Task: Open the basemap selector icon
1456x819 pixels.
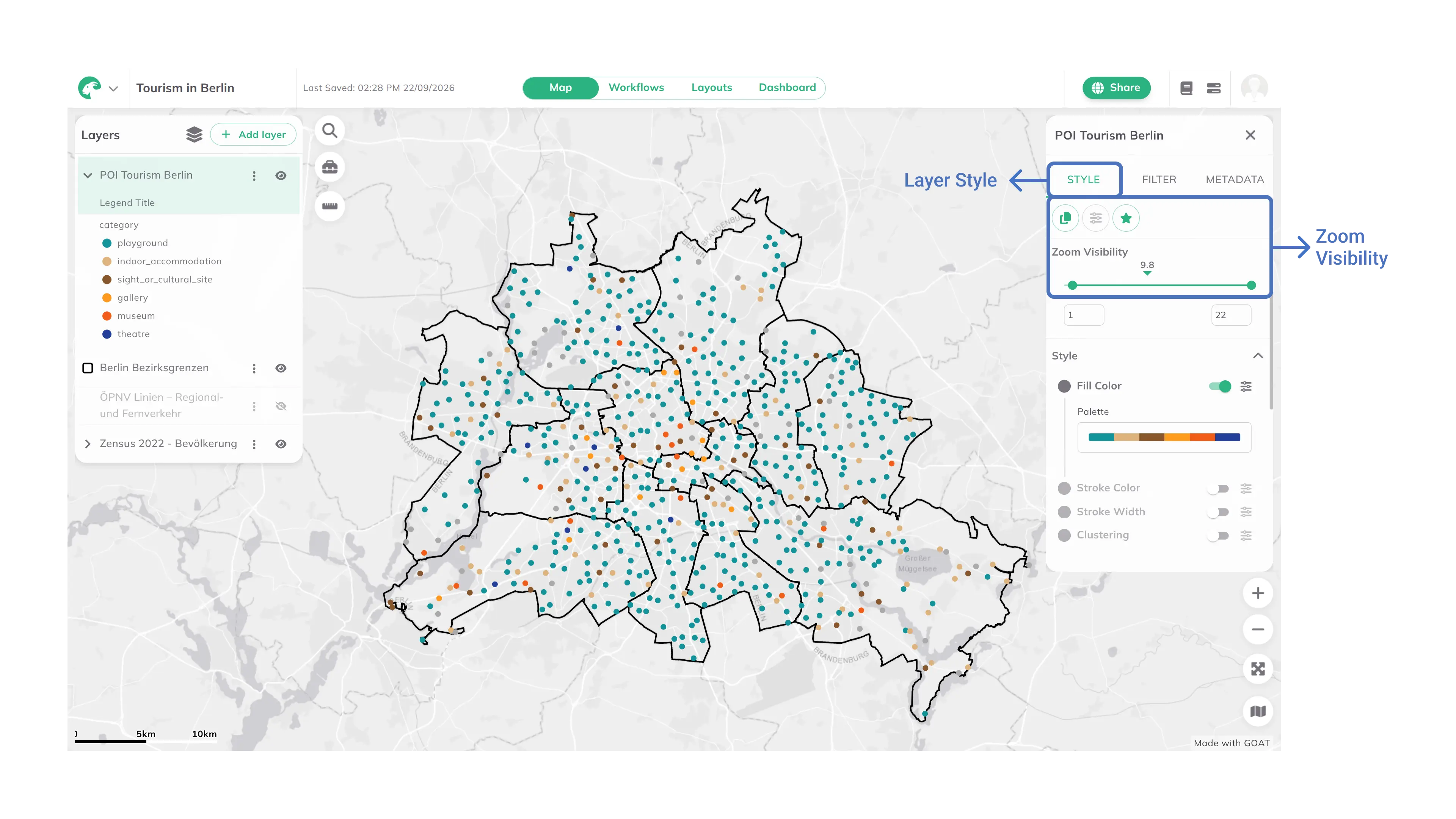Action: (x=1258, y=711)
